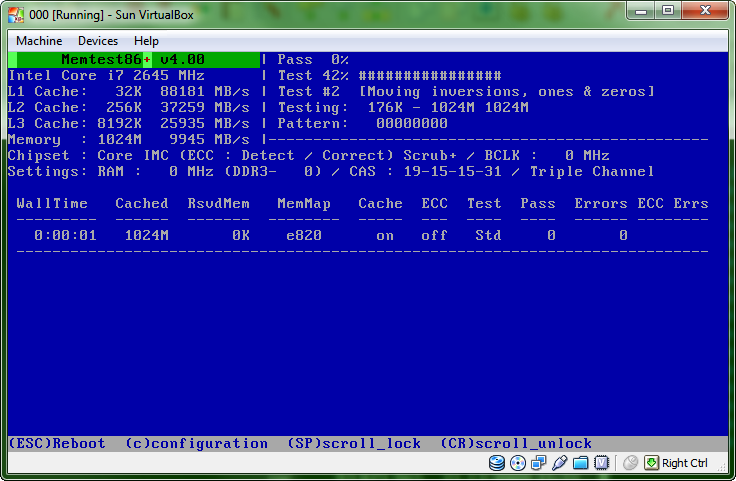Image resolution: width=736 pixels, height=481 pixels.
Task: Click the (CR)scroll_unlock option text
Action: point(516,443)
